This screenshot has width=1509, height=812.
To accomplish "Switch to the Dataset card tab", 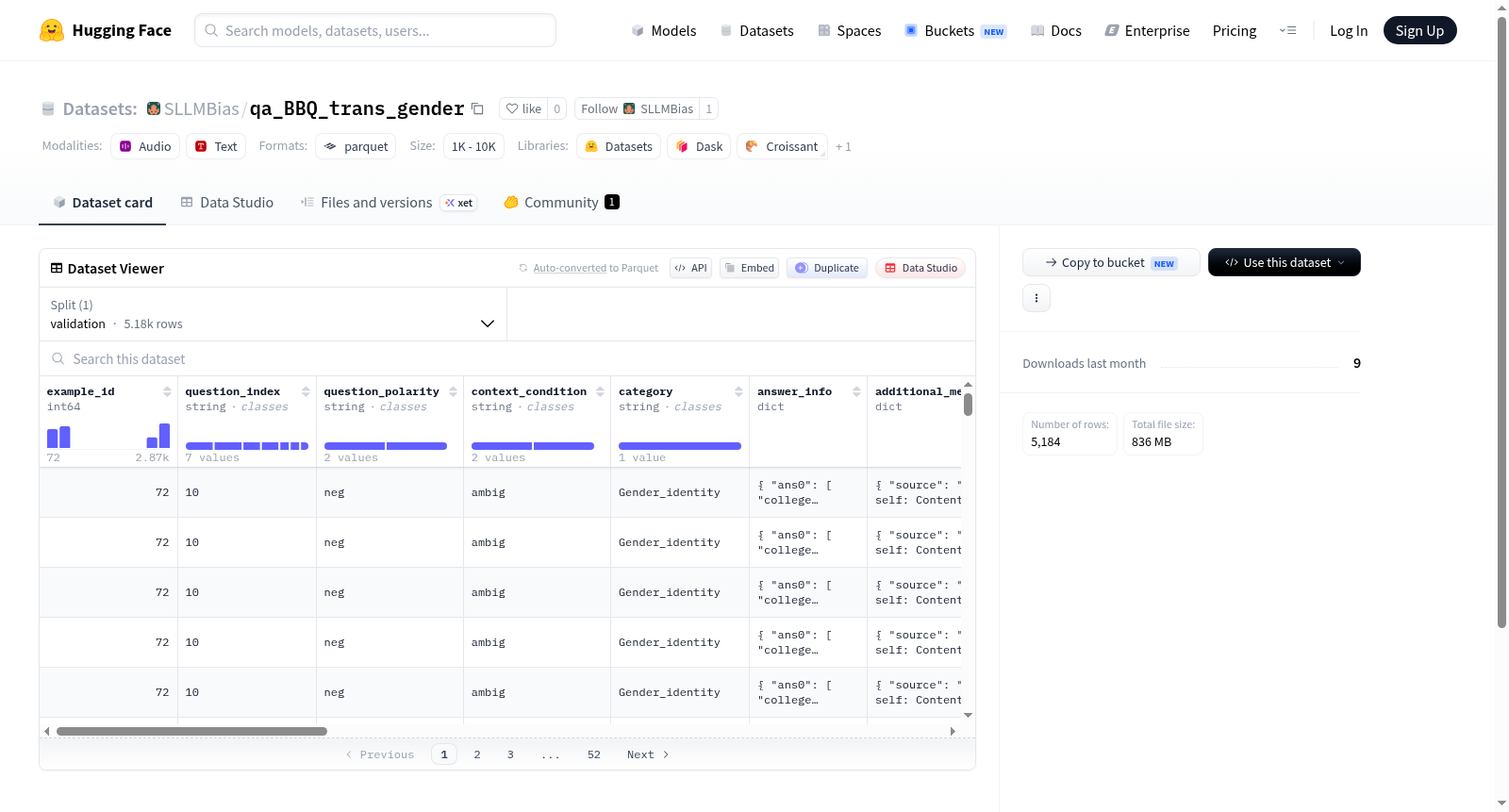I will (102, 202).
